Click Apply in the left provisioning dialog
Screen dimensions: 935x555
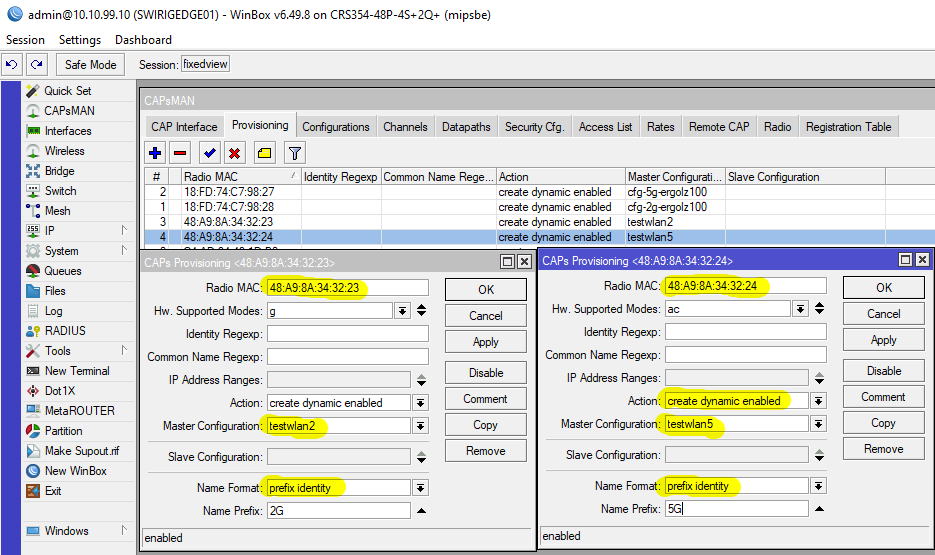(x=485, y=342)
